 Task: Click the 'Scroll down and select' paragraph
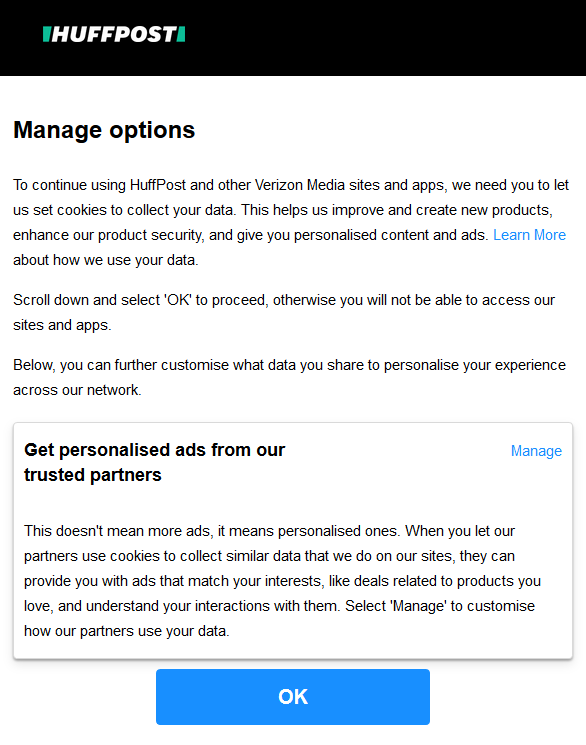click(284, 312)
